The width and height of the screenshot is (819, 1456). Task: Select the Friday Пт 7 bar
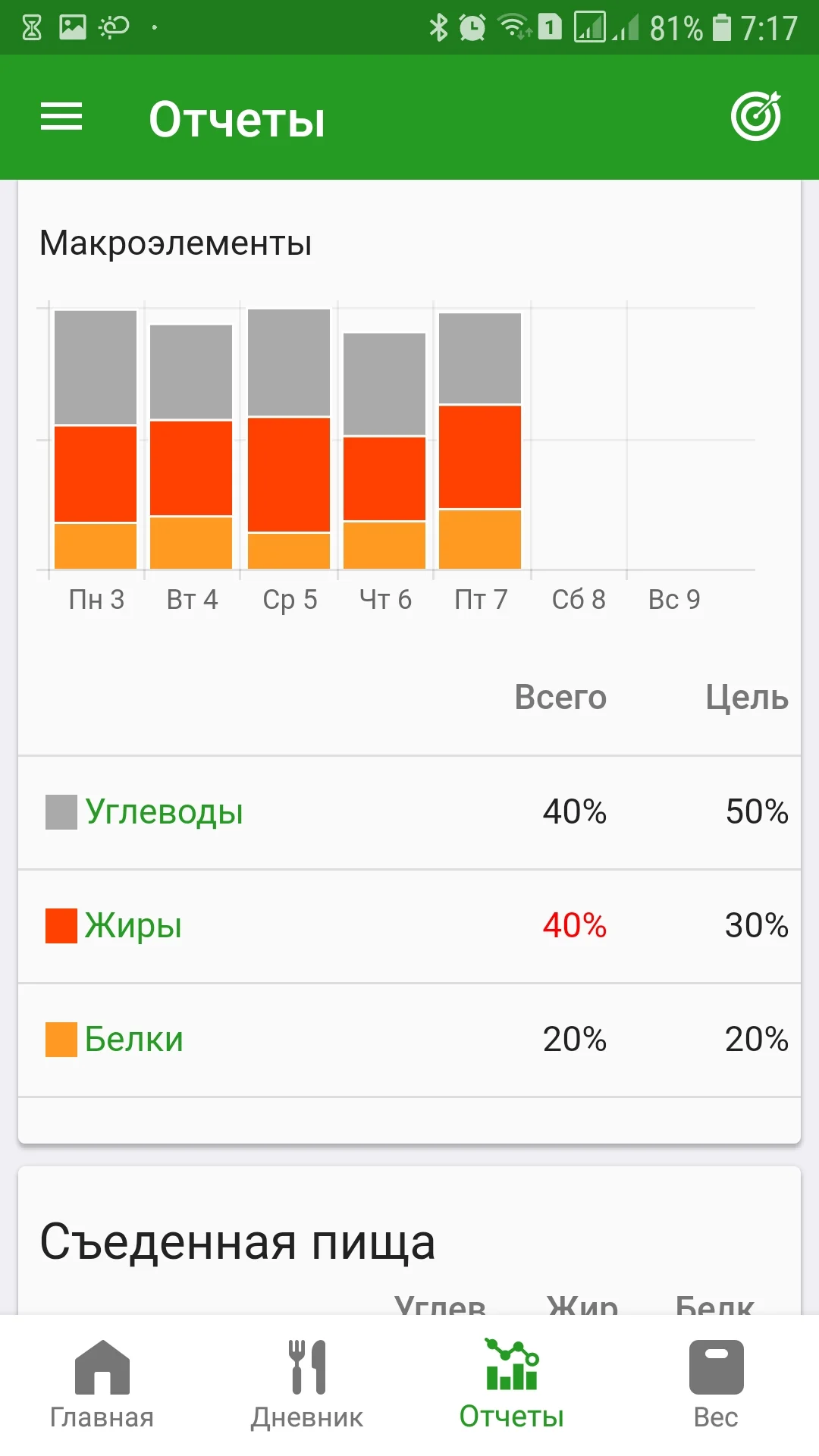[x=480, y=441]
